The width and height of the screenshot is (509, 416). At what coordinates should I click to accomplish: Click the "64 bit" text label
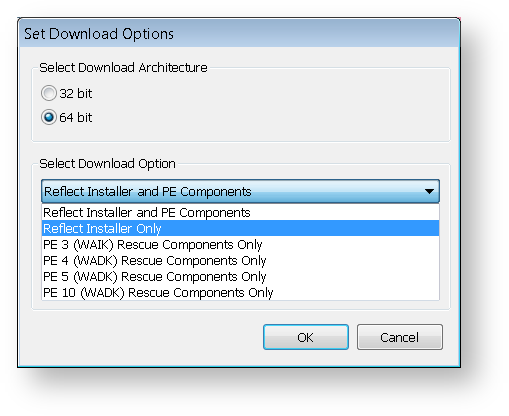point(76,117)
